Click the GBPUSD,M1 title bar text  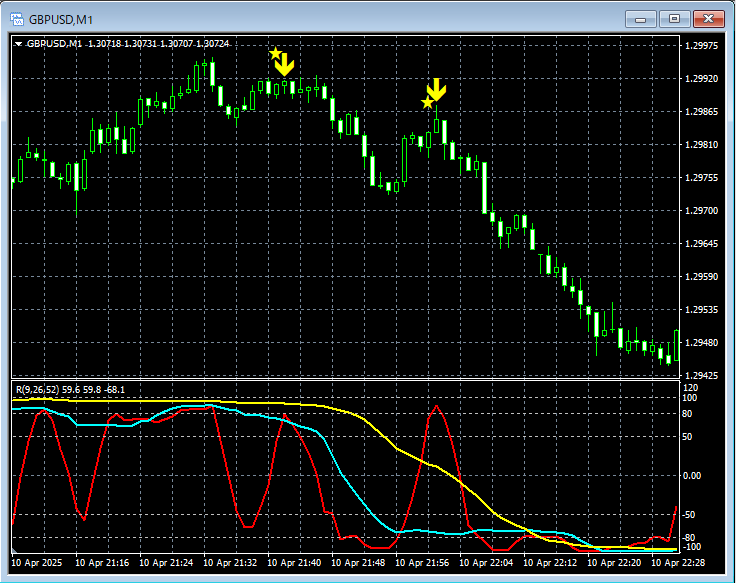(x=61, y=20)
